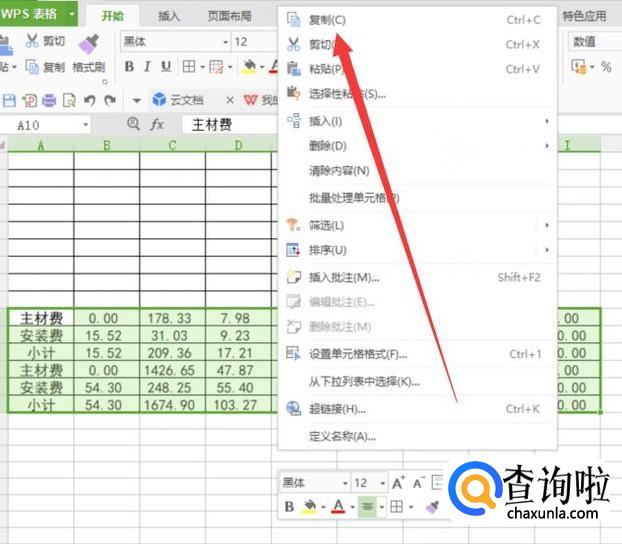
Task: Open Hyperlink (超链接) dialog
Action: (x=415, y=409)
